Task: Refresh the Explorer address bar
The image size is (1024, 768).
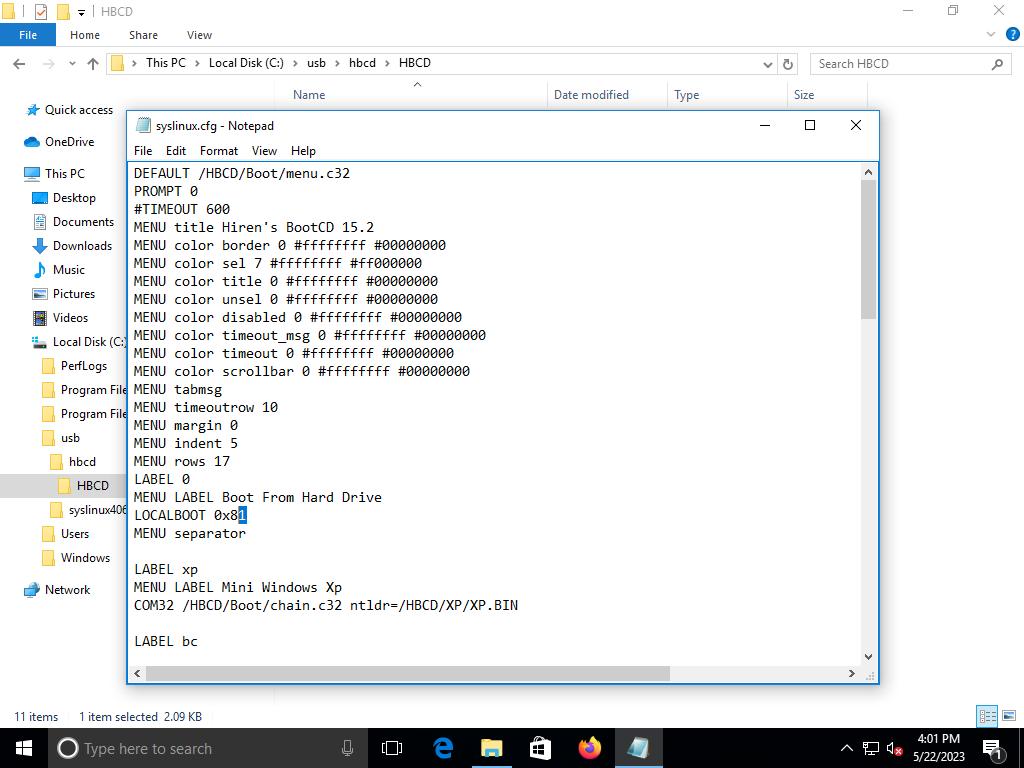Action: coord(788,64)
